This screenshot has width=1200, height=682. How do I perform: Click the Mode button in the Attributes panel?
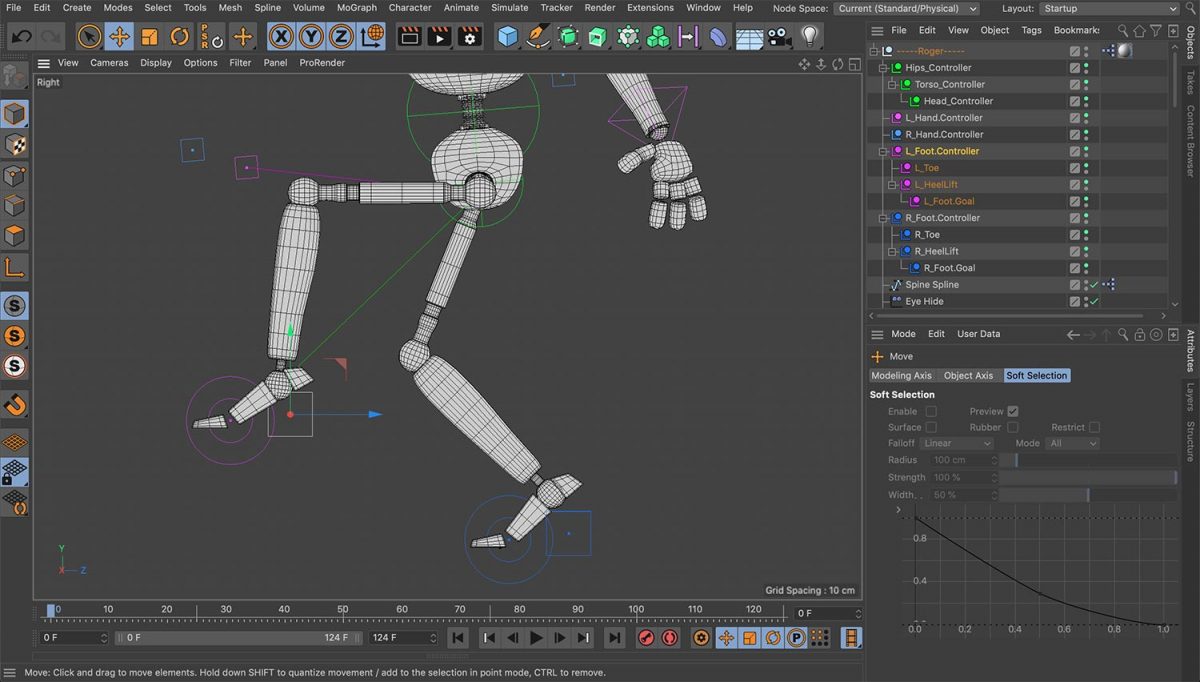point(903,333)
